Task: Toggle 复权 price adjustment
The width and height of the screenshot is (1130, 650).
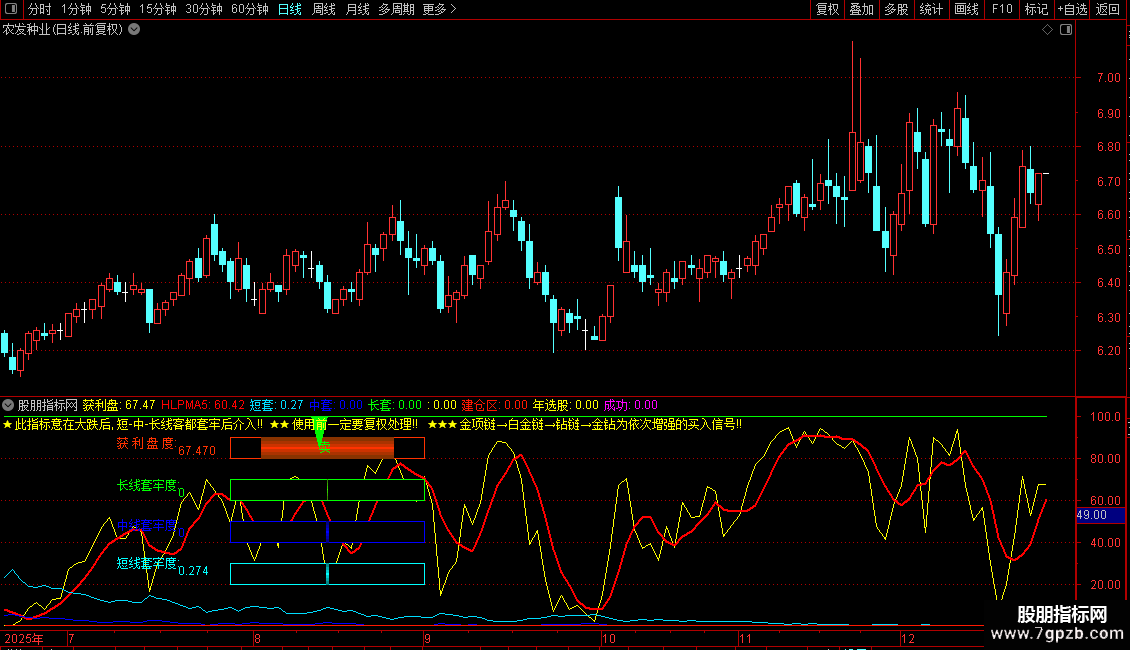Action: tap(827, 9)
